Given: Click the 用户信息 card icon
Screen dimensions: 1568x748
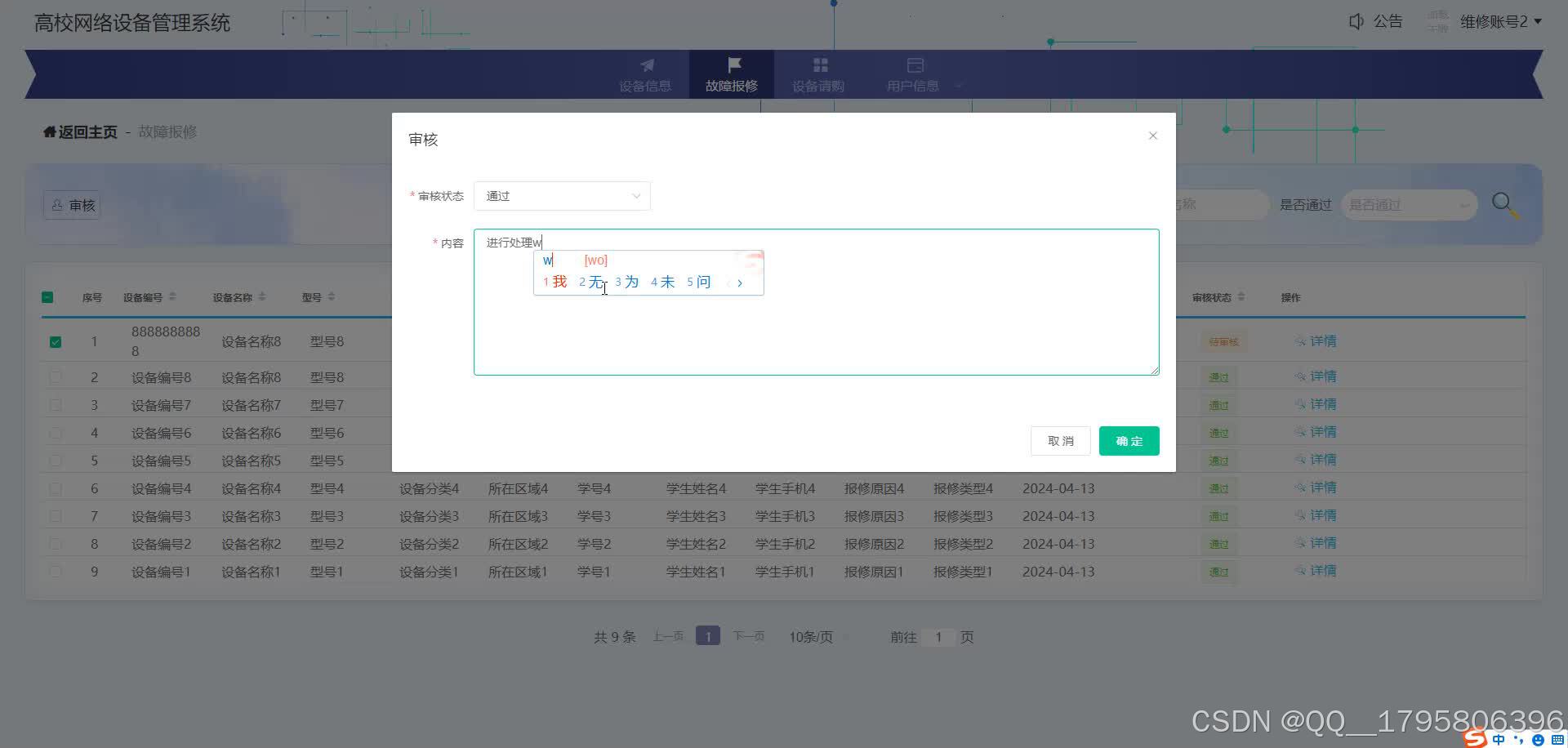Looking at the screenshot, I should click(915, 65).
